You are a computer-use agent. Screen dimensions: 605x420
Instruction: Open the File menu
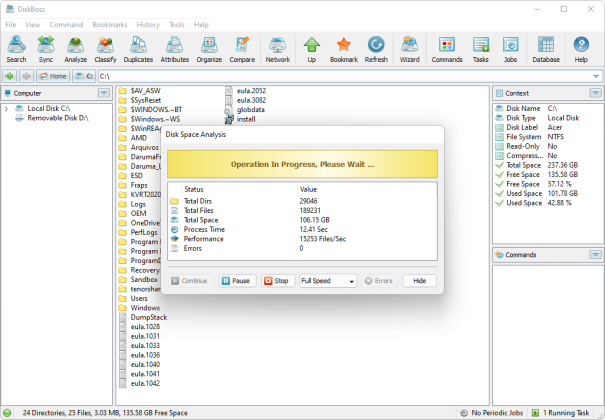10,25
